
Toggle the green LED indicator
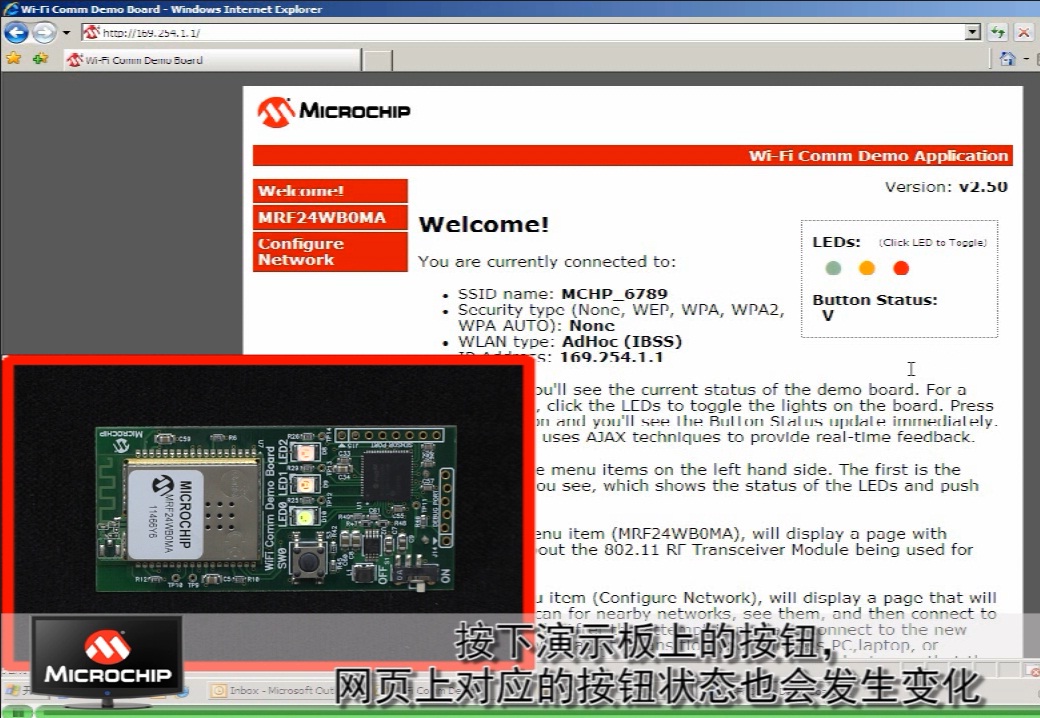[x=833, y=268]
